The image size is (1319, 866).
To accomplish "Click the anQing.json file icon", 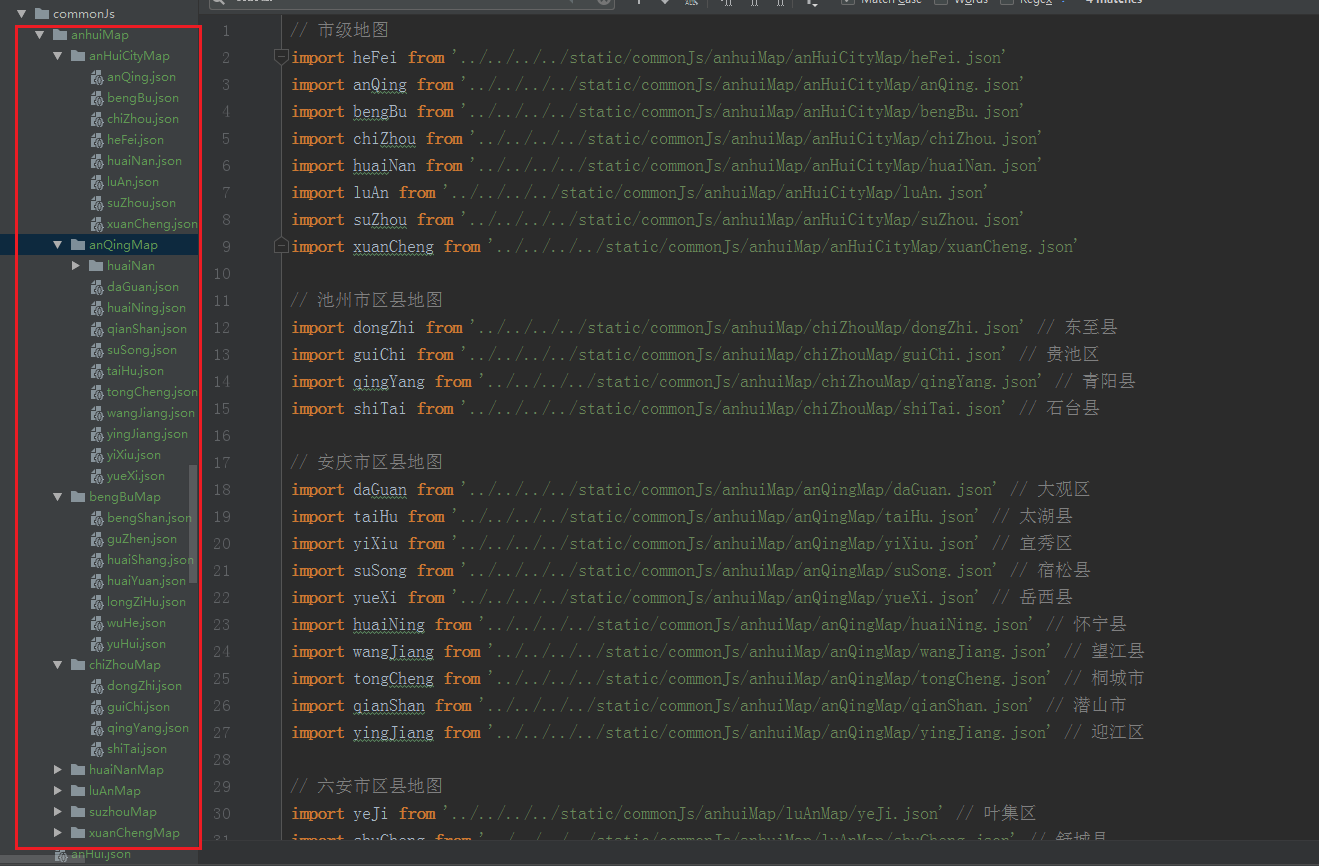I will (97, 77).
